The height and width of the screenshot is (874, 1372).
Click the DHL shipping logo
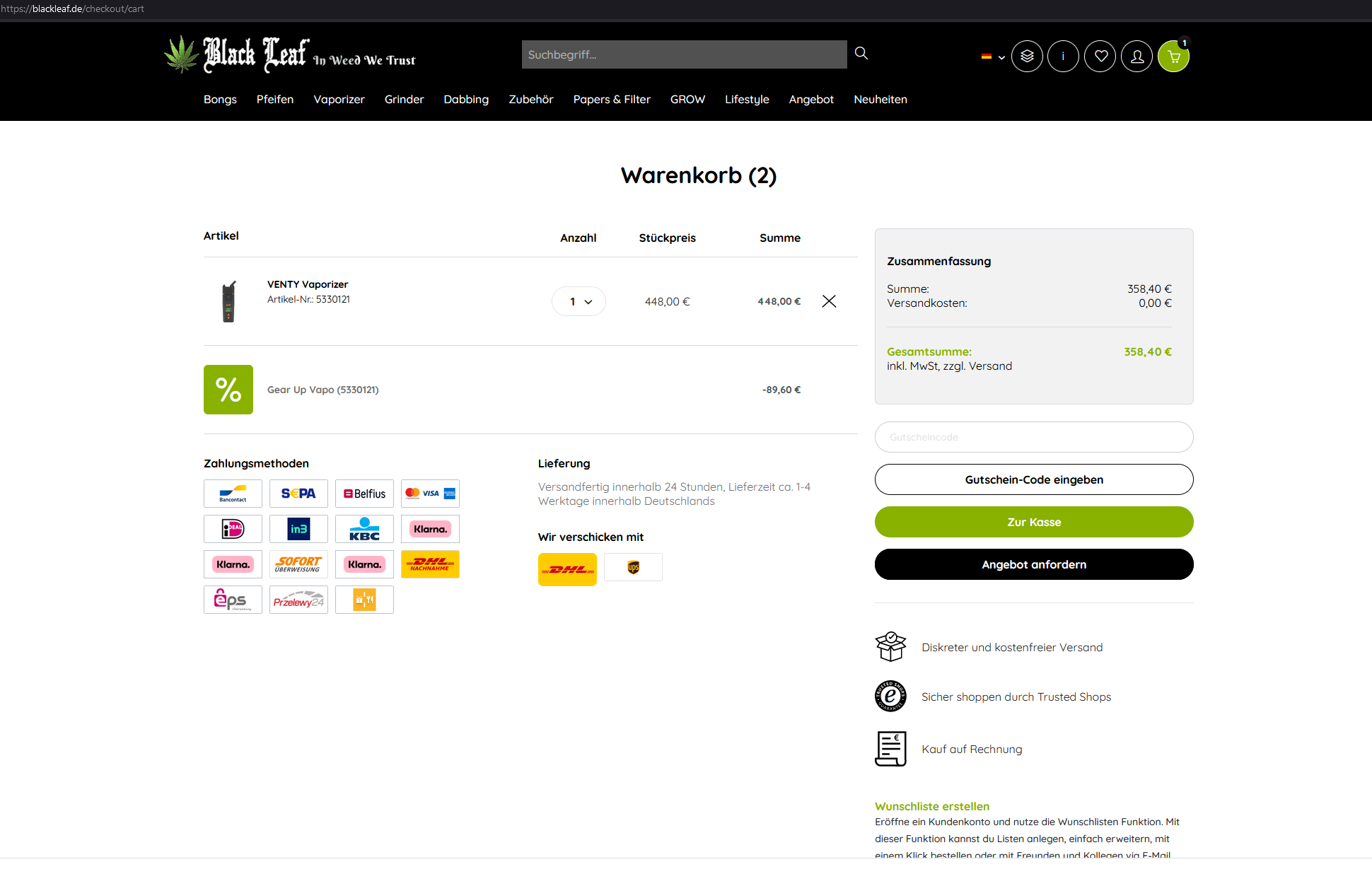[567, 569]
